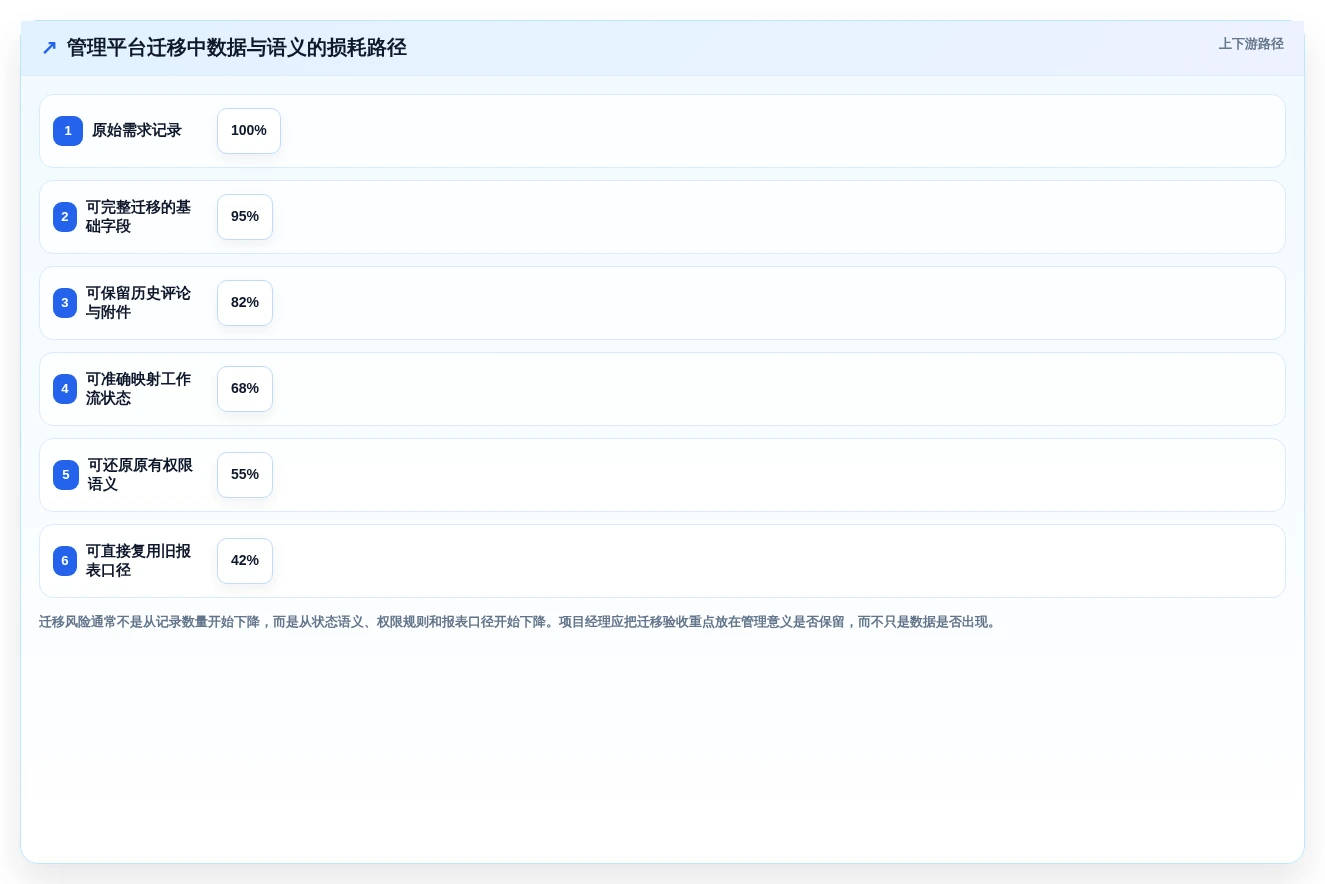
Task: Select the title 管理平台迁移中数据与语义的损耗路径
Action: click(237, 48)
